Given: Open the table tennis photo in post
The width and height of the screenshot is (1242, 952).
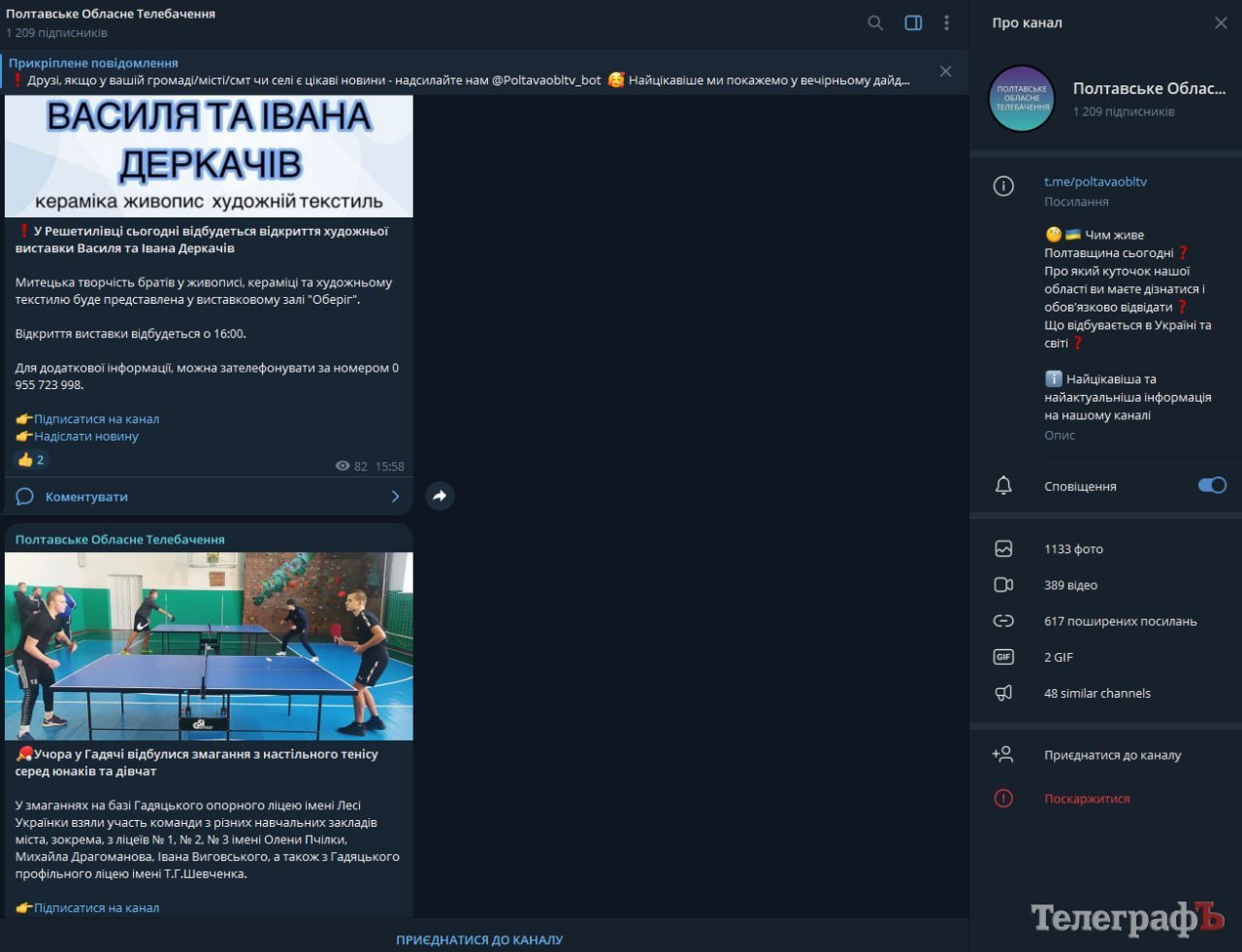Looking at the screenshot, I should 209,646.
